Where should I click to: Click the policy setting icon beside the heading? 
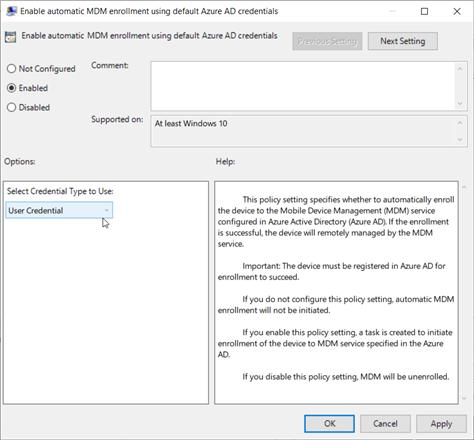click(x=10, y=37)
